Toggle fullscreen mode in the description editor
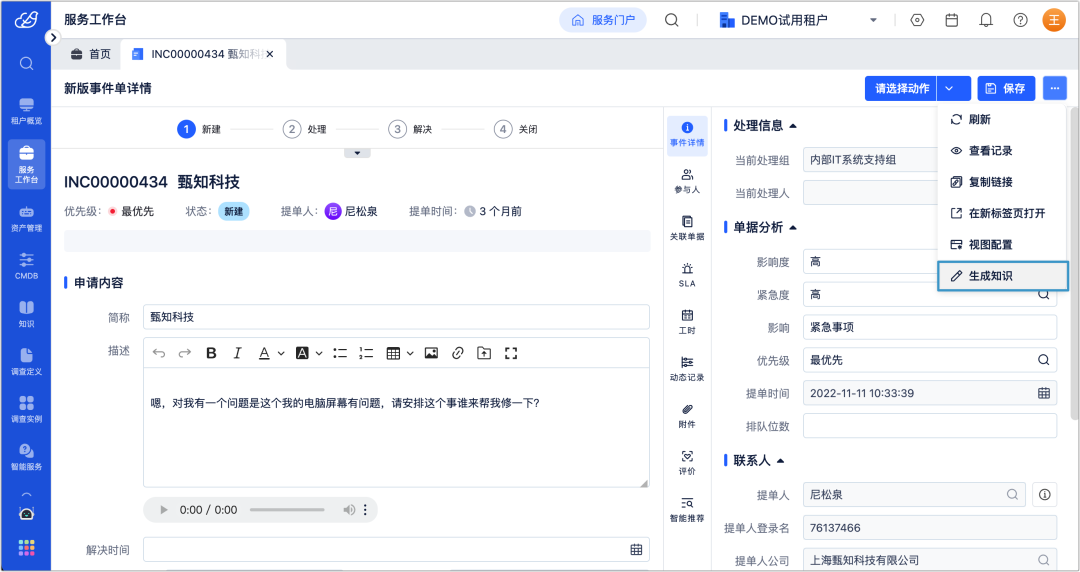The width and height of the screenshot is (1080, 572). pyautogui.click(x=510, y=353)
